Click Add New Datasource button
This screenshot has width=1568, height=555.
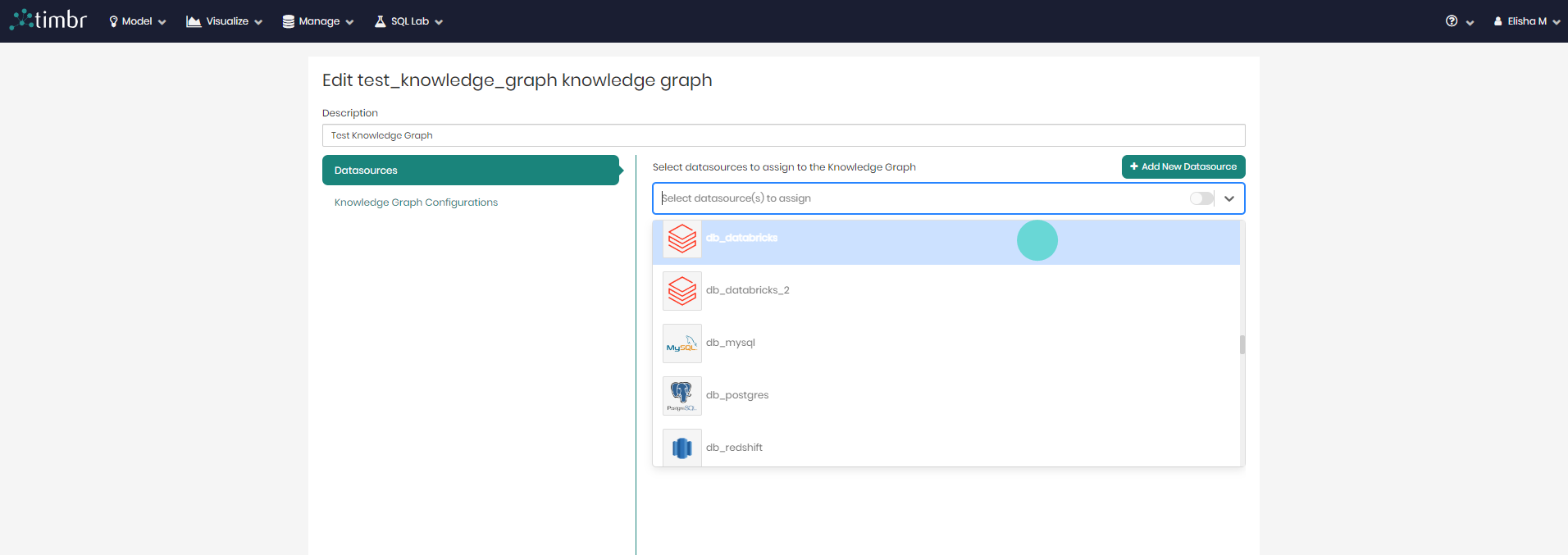click(1183, 166)
